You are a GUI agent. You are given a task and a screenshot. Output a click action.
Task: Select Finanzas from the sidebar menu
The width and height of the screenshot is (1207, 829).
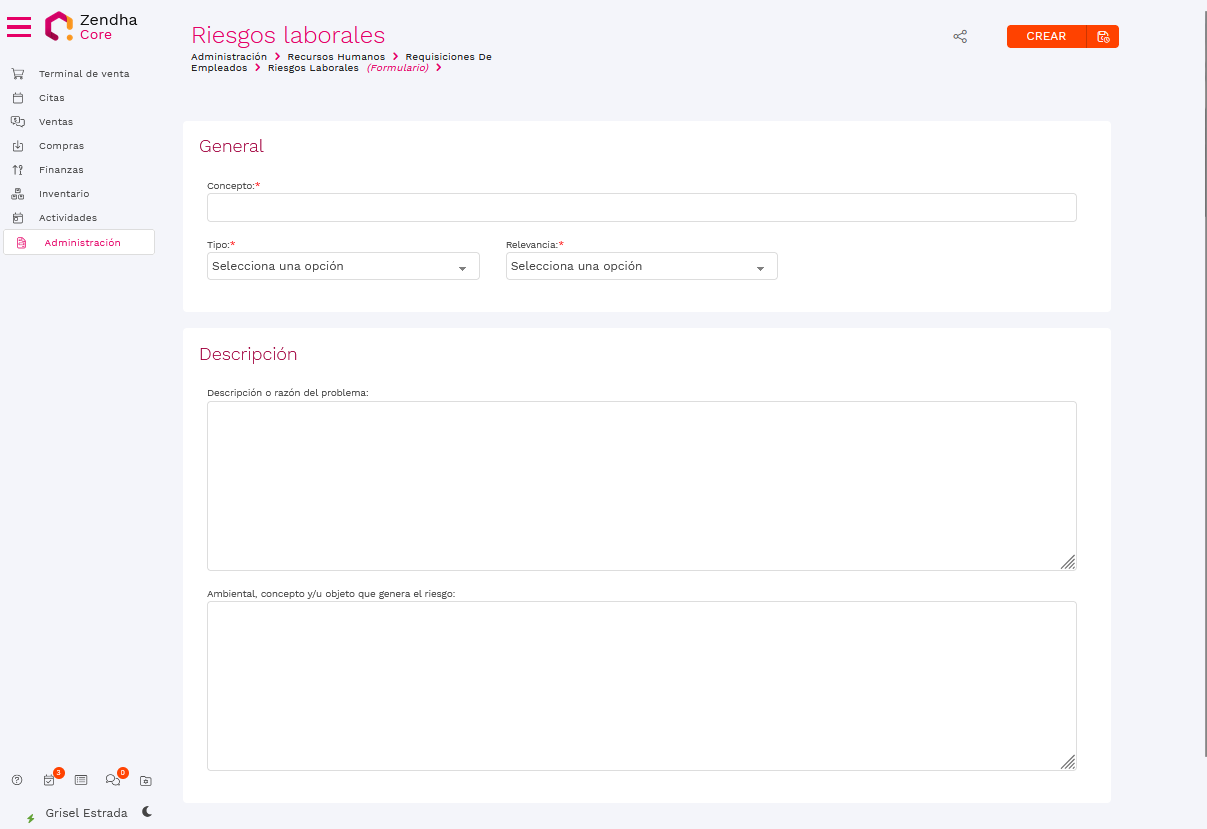[61, 170]
